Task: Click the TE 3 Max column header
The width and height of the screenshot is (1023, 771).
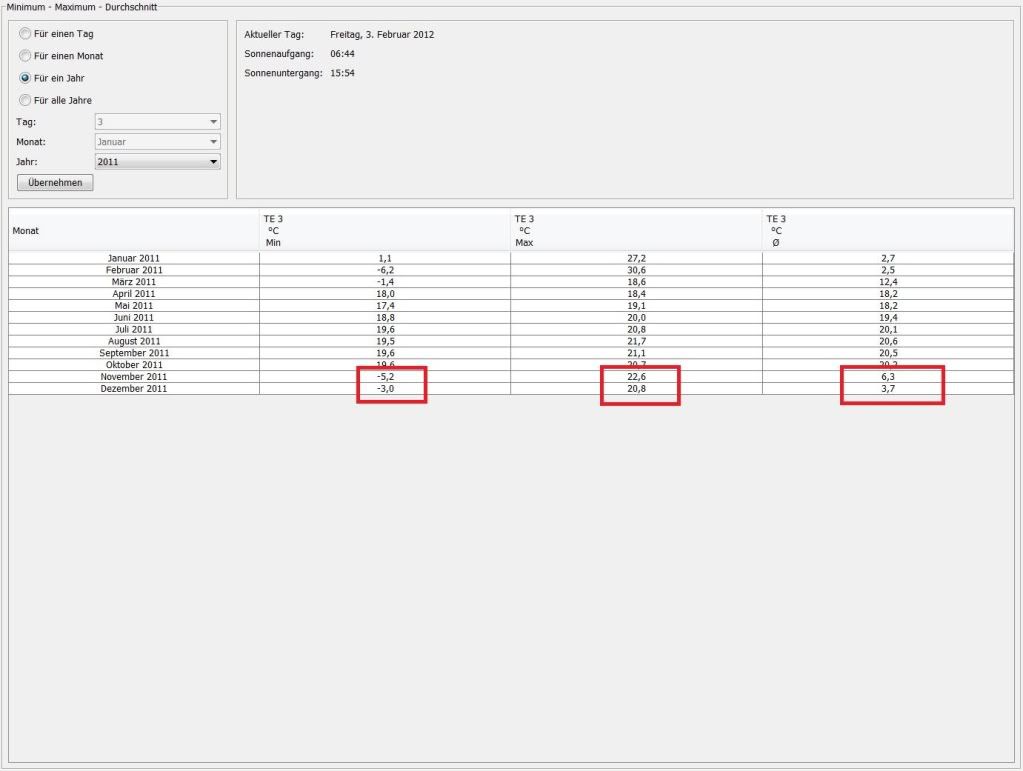Action: (x=636, y=230)
